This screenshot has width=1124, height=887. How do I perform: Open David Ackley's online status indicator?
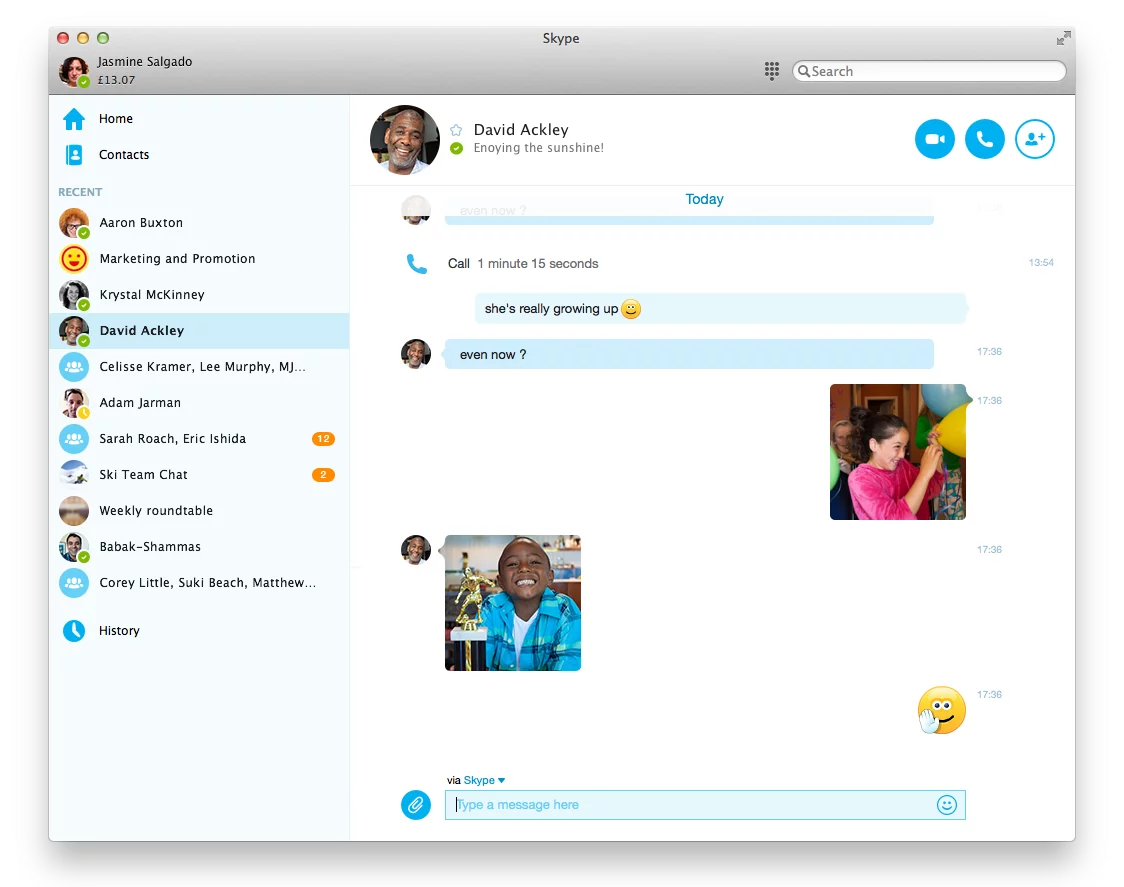click(456, 148)
